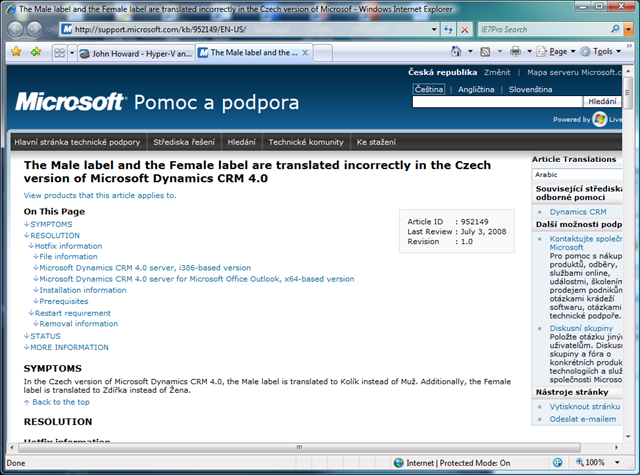Open the address bar history dropdown
The image size is (640, 475).
coord(434,29)
